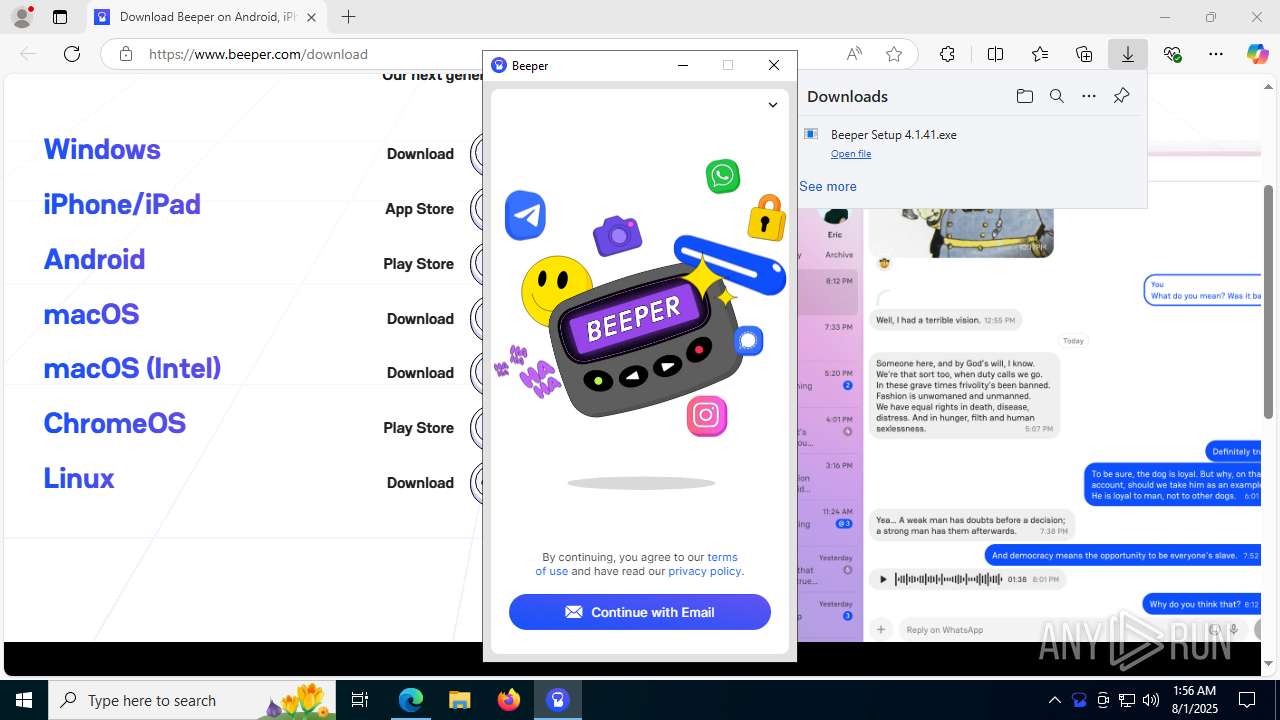This screenshot has width=1280, height=720.
Task: Search downloads with magnifier icon
Action: [1056, 96]
